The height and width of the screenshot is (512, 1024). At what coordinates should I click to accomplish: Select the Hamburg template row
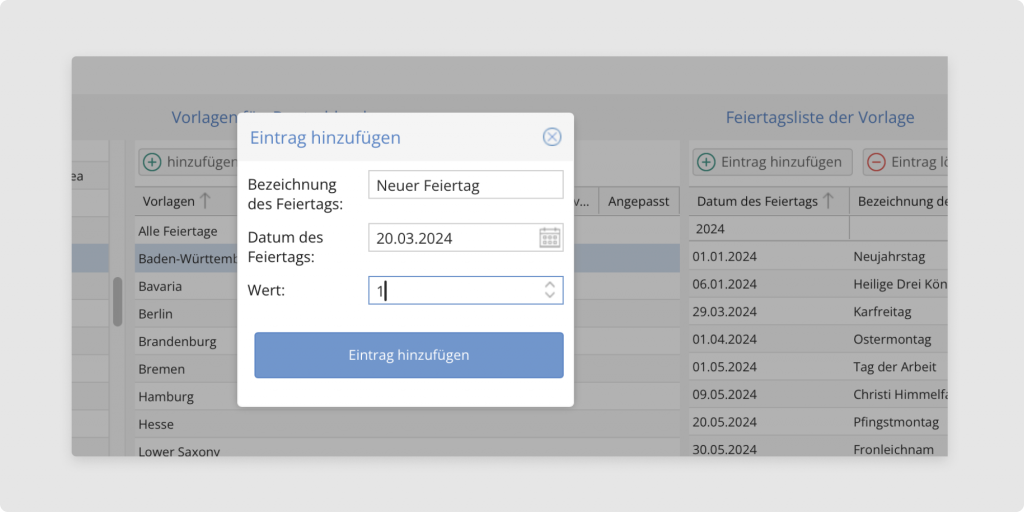[166, 396]
